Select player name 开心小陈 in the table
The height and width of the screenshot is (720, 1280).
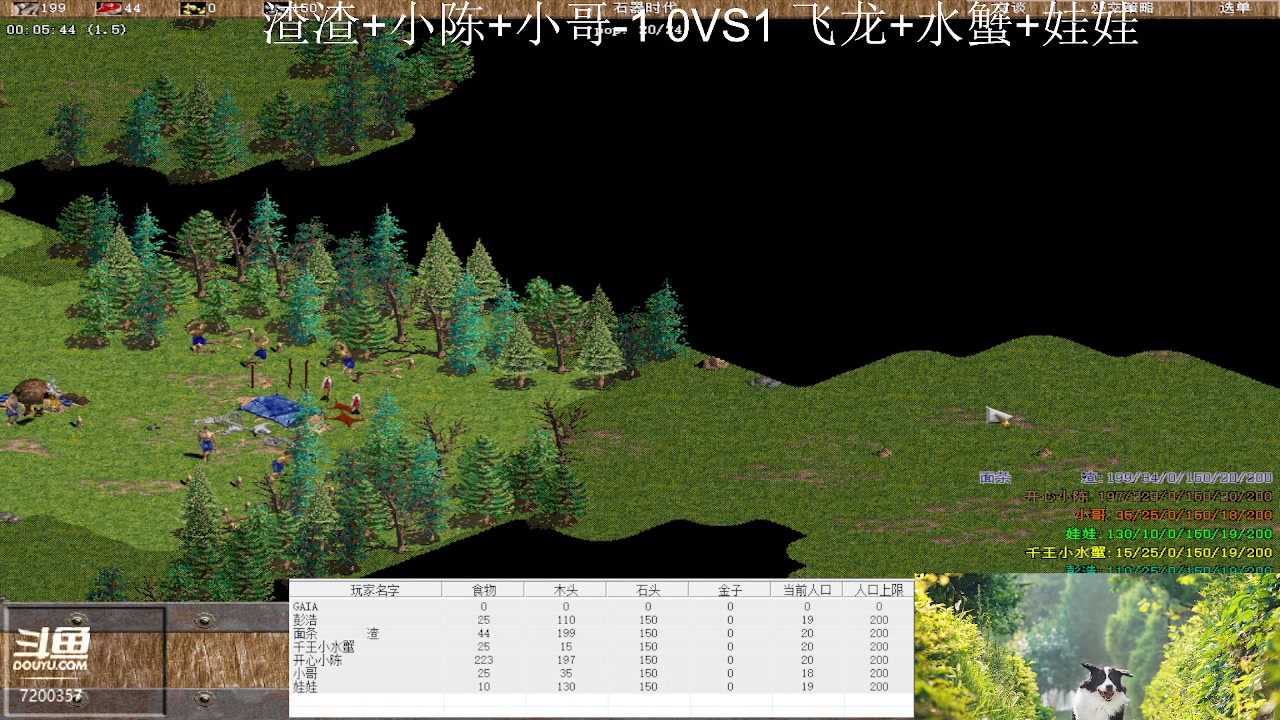(x=317, y=660)
